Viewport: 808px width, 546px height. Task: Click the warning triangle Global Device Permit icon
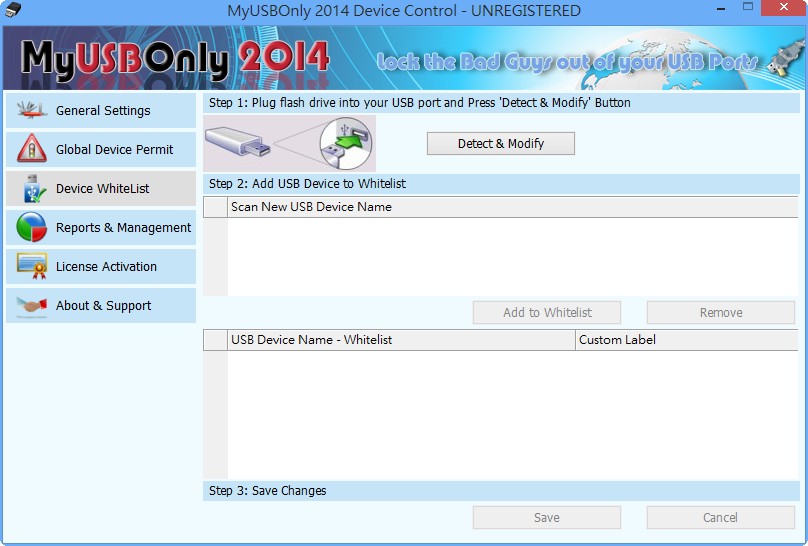(31, 149)
